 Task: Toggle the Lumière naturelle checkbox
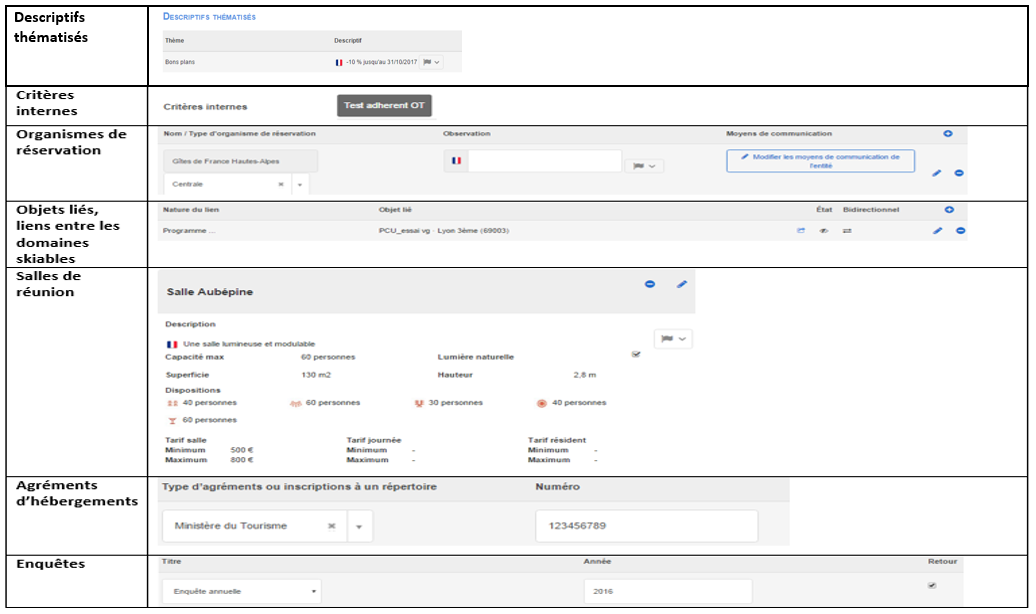tap(636, 354)
